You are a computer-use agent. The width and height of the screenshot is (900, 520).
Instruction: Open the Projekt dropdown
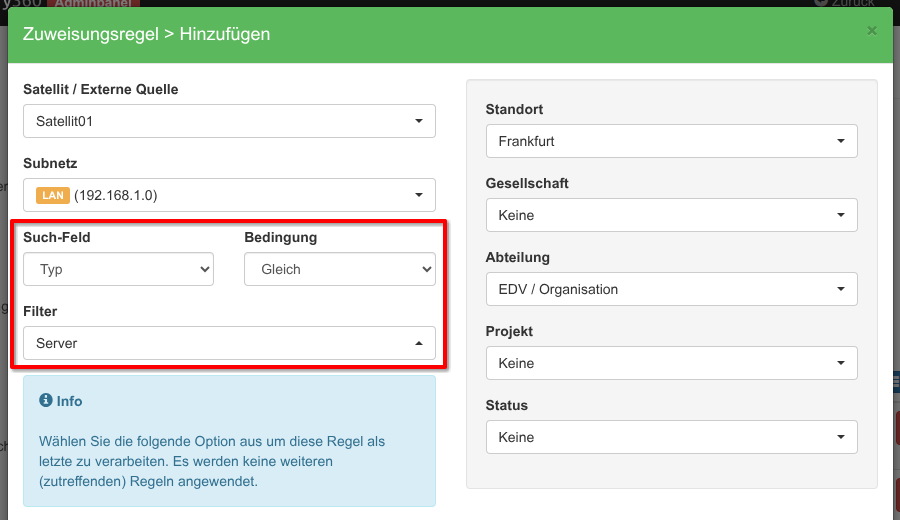click(672, 363)
